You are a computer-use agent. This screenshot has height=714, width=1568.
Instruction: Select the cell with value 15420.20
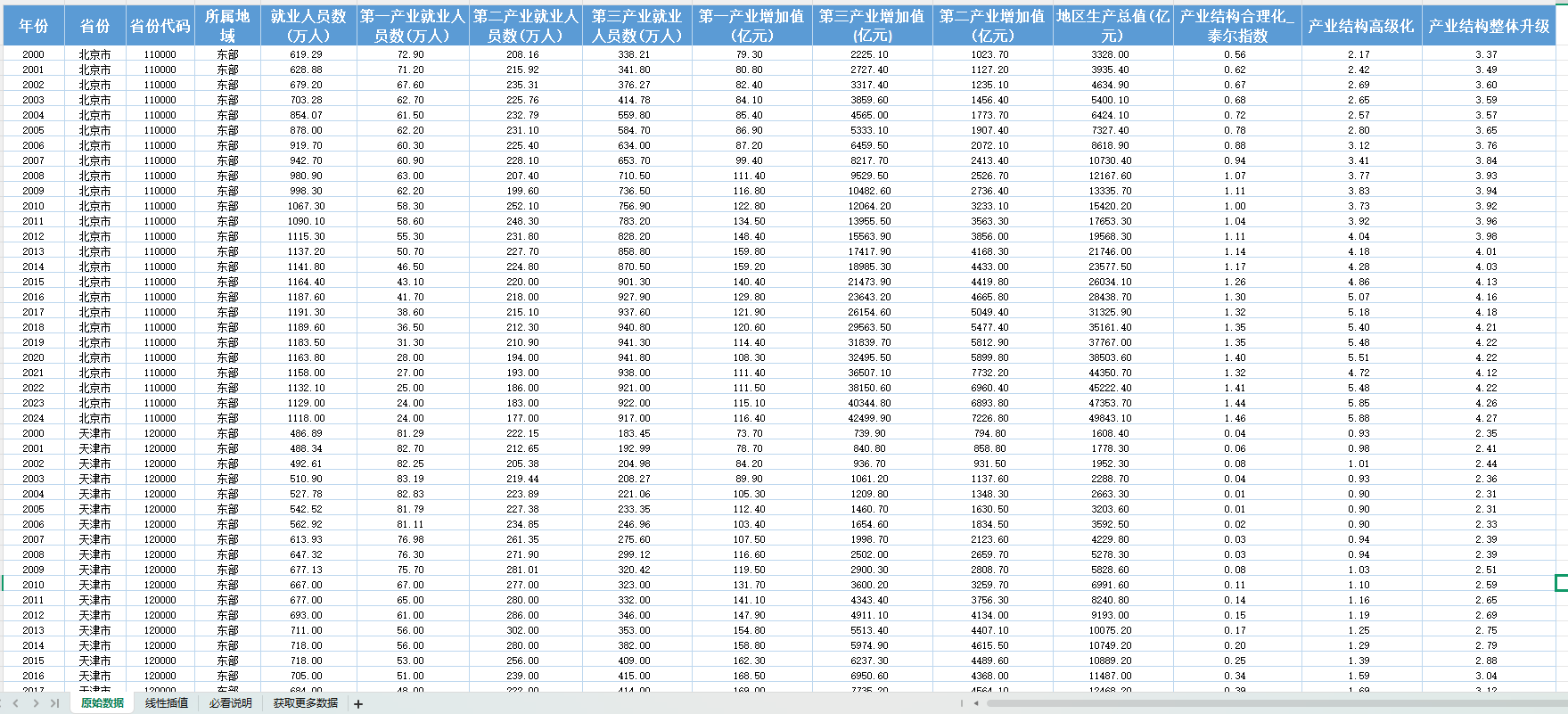click(x=1112, y=206)
